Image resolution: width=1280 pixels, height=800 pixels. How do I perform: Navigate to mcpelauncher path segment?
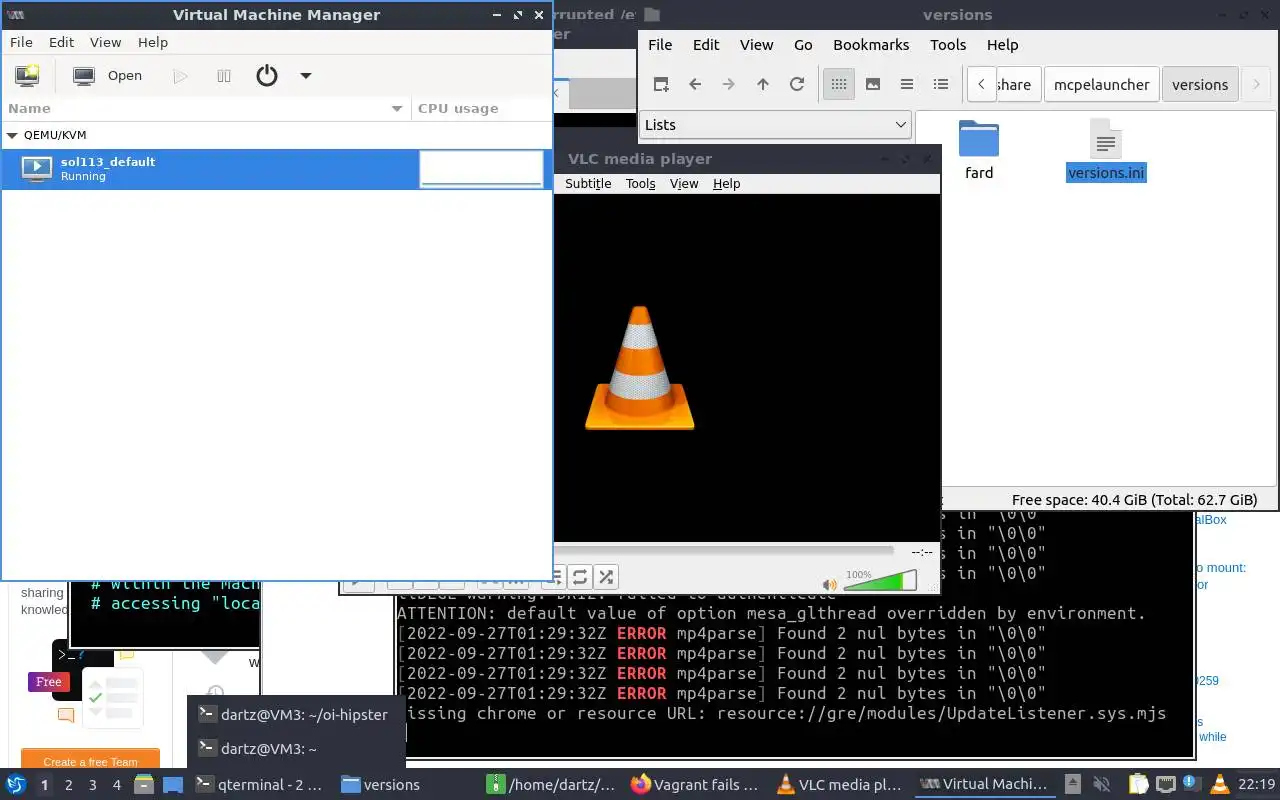coord(1101,84)
